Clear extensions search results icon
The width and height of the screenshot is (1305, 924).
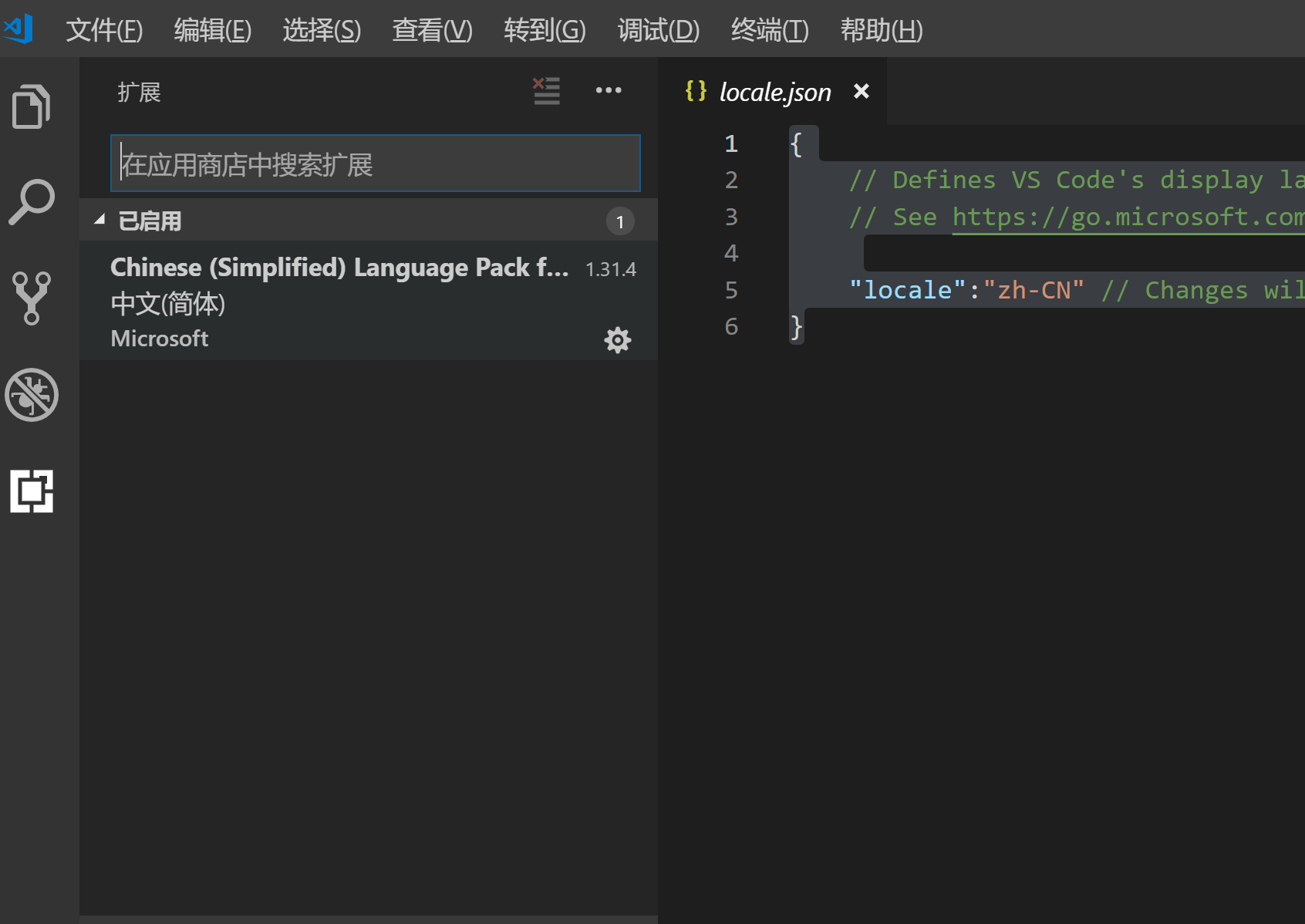[x=546, y=91]
